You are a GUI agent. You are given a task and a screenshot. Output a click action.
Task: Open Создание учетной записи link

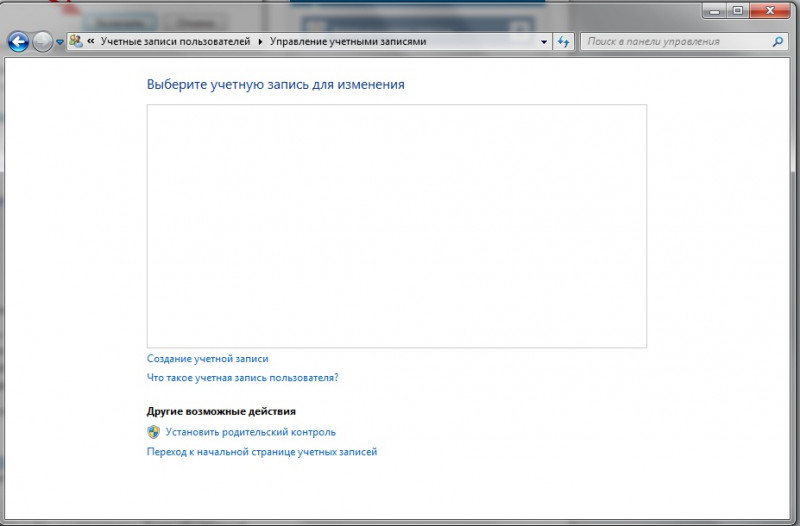[x=208, y=359]
